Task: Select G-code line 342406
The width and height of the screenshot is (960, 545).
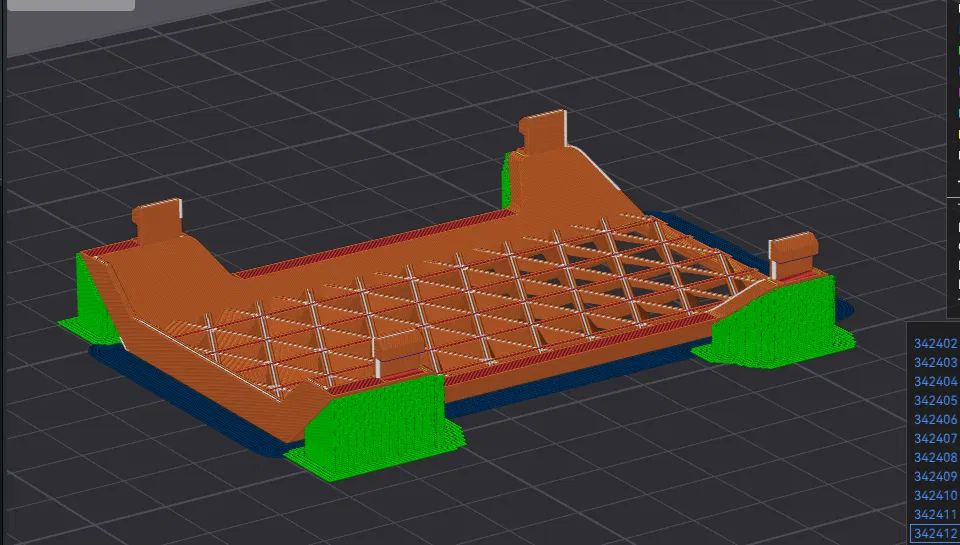Action: pos(936,419)
